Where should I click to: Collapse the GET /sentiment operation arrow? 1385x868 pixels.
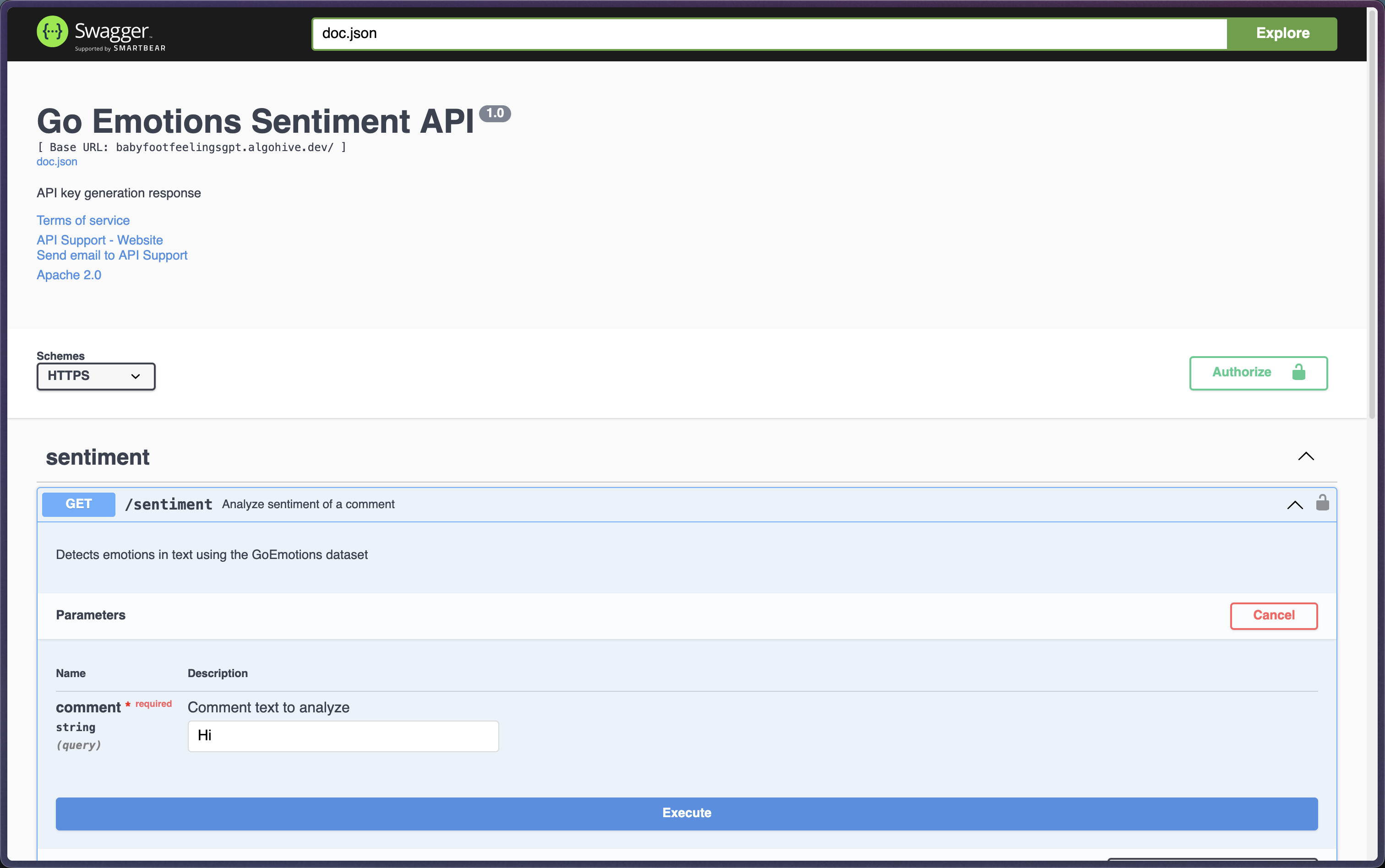1294,505
